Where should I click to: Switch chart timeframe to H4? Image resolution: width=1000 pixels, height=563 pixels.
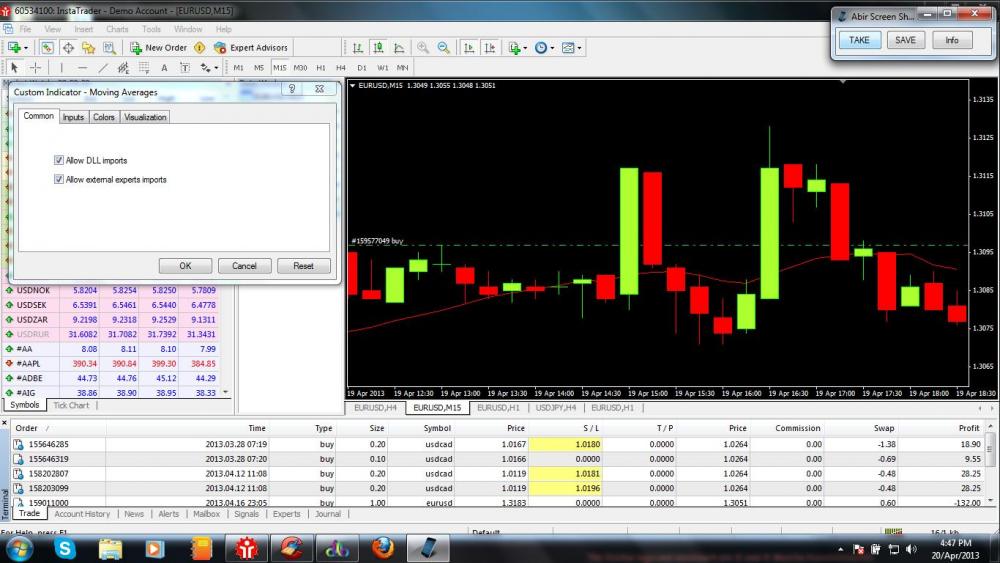(341, 68)
